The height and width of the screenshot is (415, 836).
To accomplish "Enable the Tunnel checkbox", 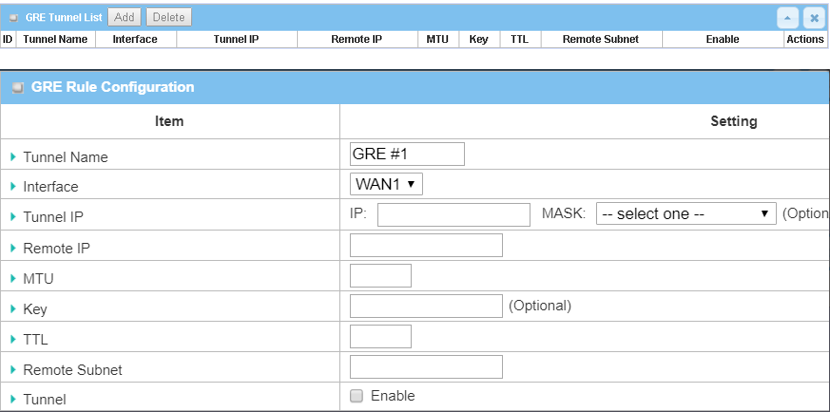I will point(357,396).
